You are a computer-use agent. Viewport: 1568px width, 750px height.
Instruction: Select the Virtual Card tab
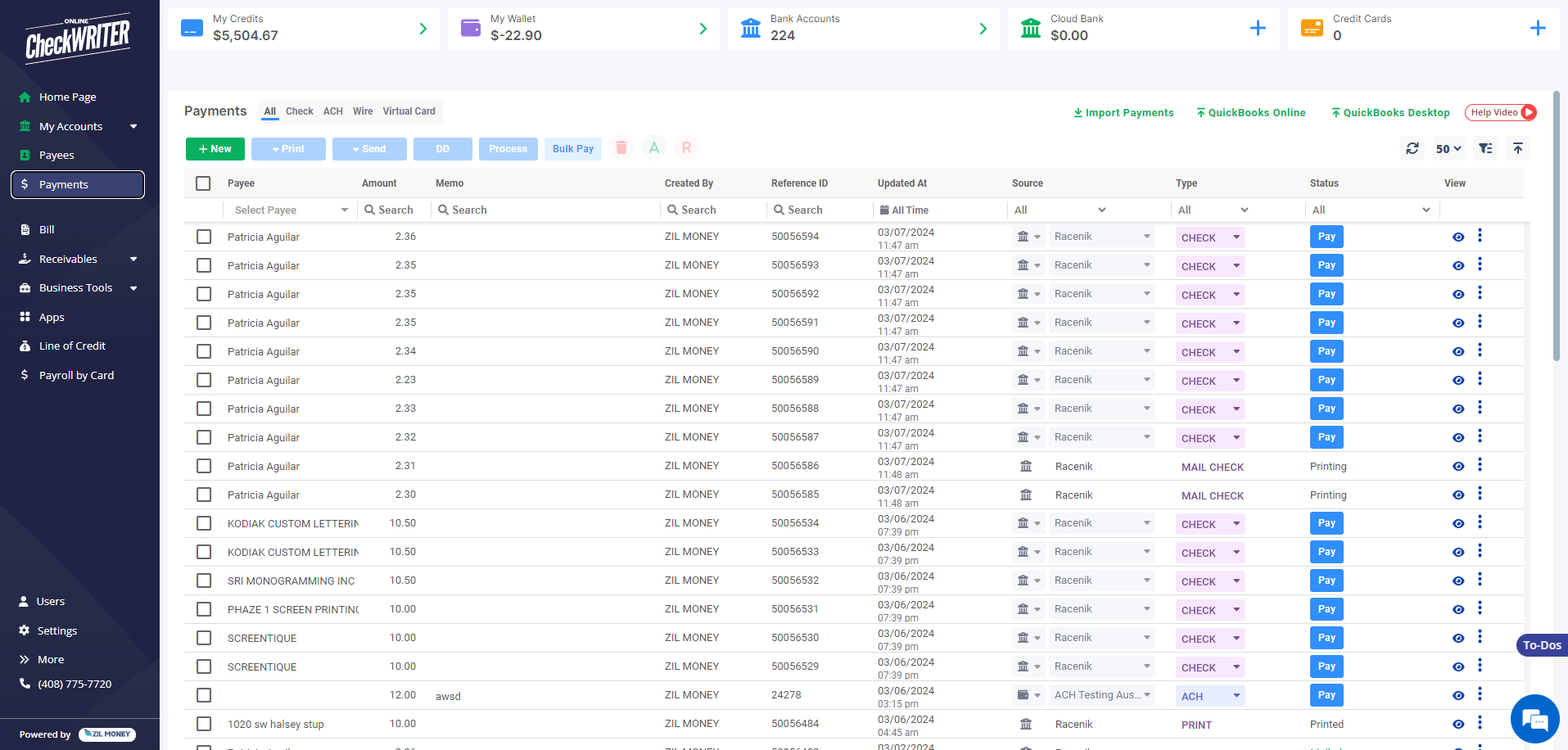point(409,111)
